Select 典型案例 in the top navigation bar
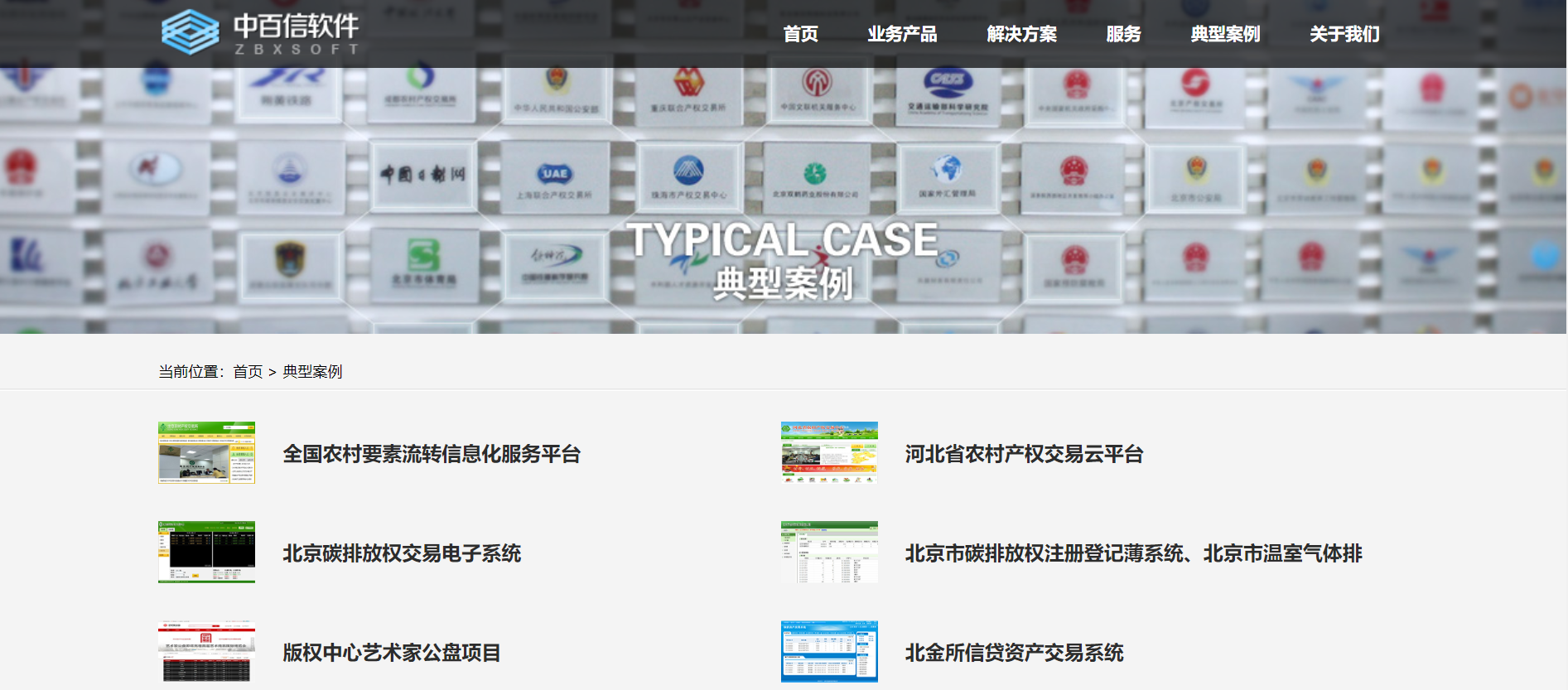 (1225, 34)
